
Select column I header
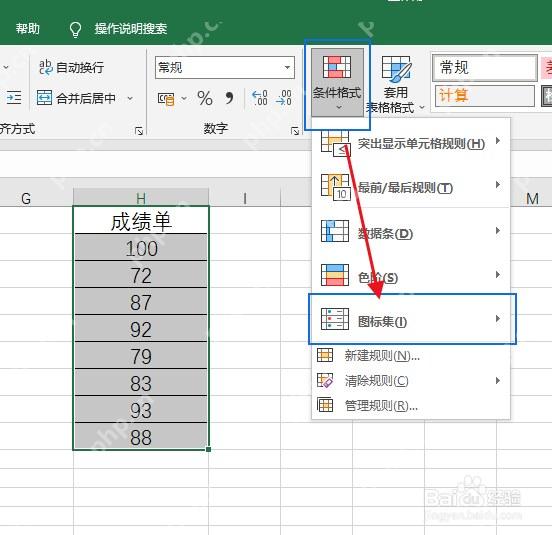(245, 198)
